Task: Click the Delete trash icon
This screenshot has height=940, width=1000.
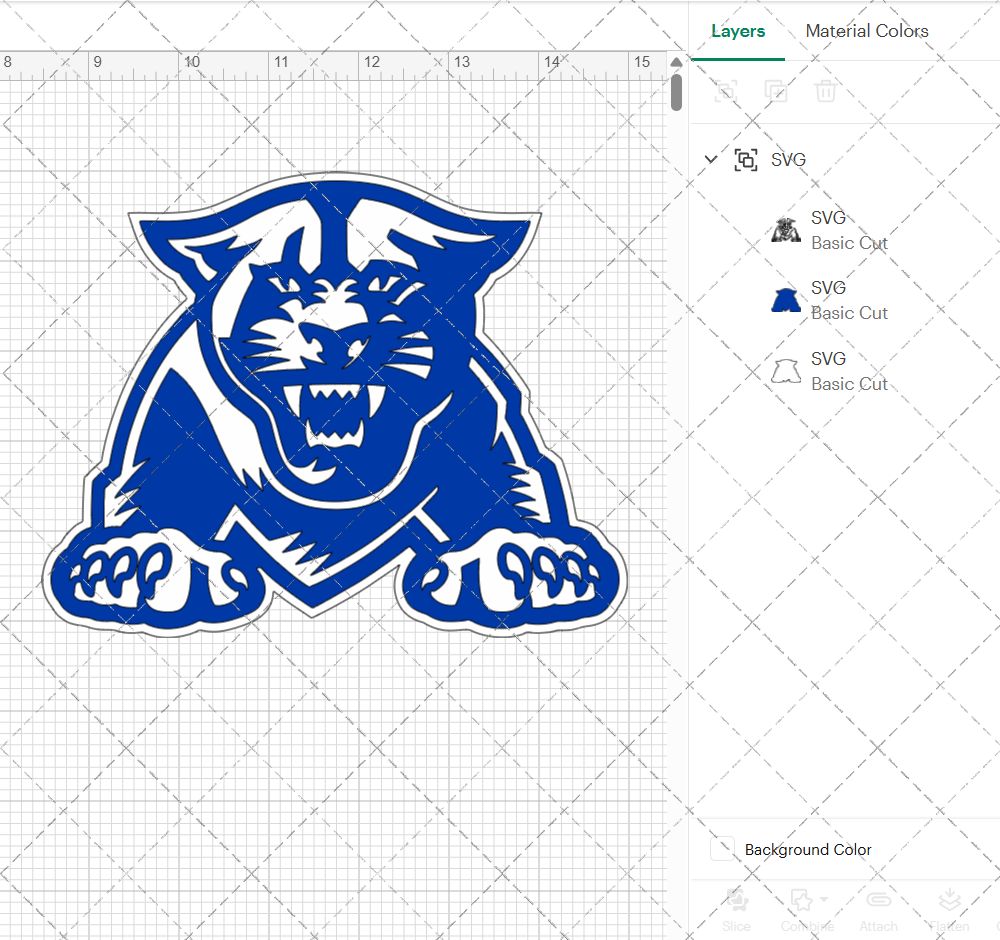Action: pyautogui.click(x=825, y=91)
